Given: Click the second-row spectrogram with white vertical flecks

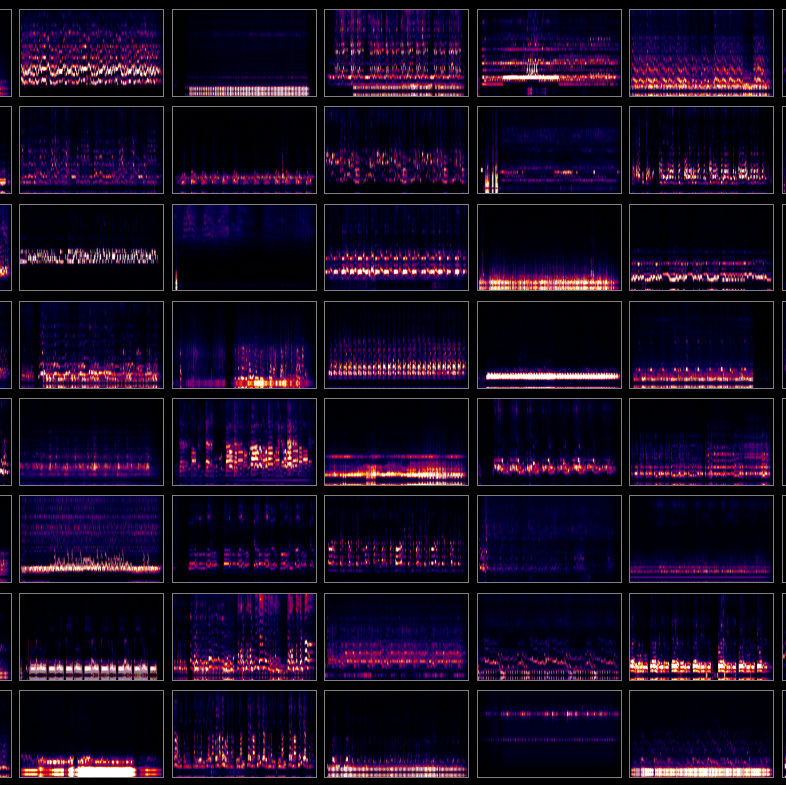Looking at the screenshot, I should tap(701, 150).
